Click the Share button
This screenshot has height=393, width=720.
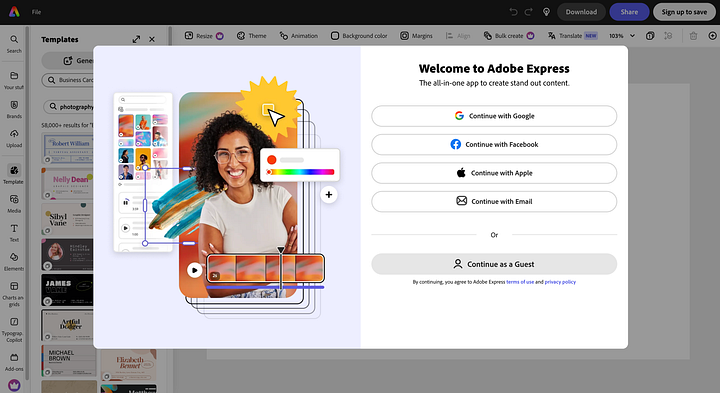(629, 12)
